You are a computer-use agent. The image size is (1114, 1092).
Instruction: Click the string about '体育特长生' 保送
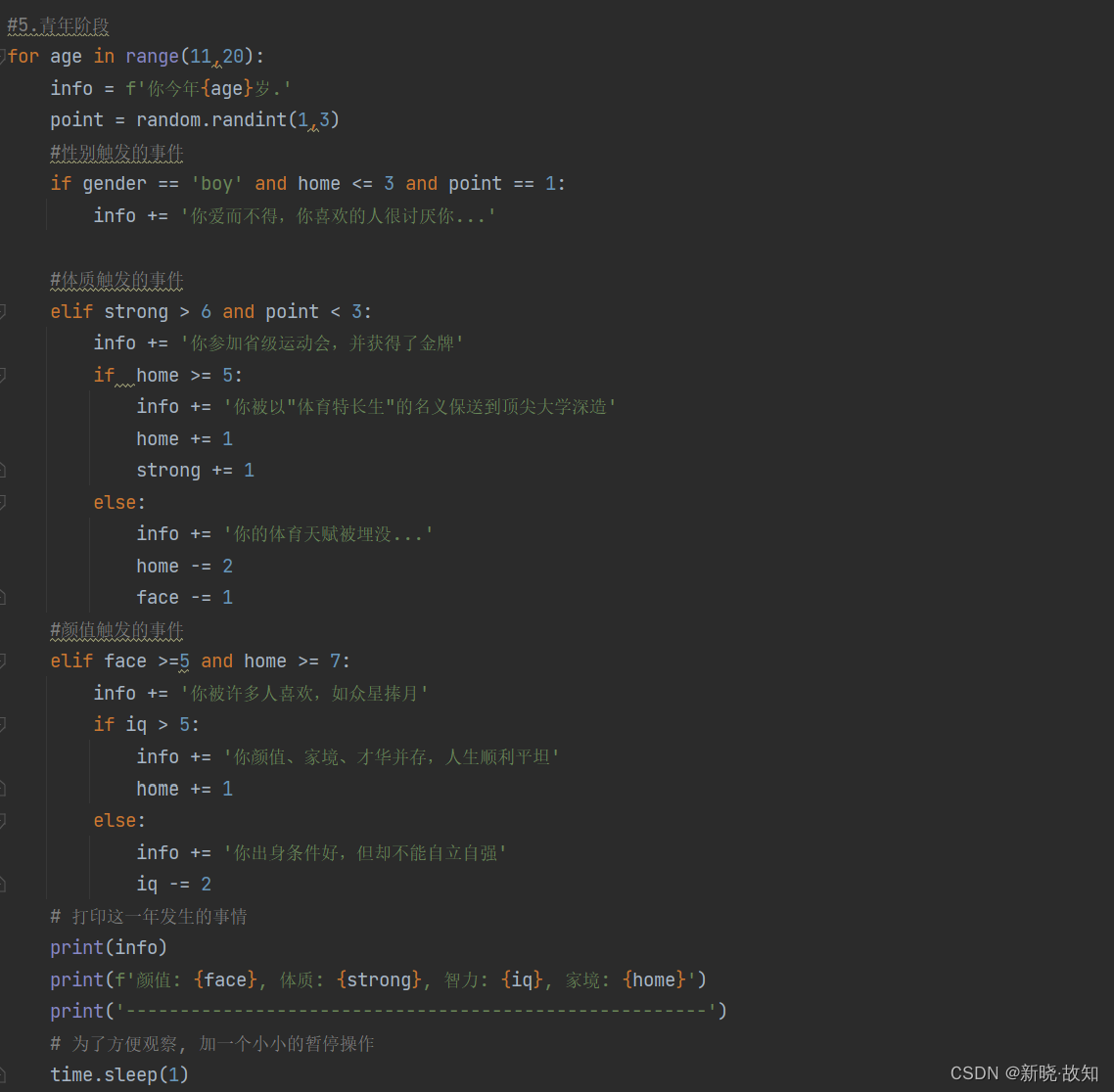tap(419, 407)
